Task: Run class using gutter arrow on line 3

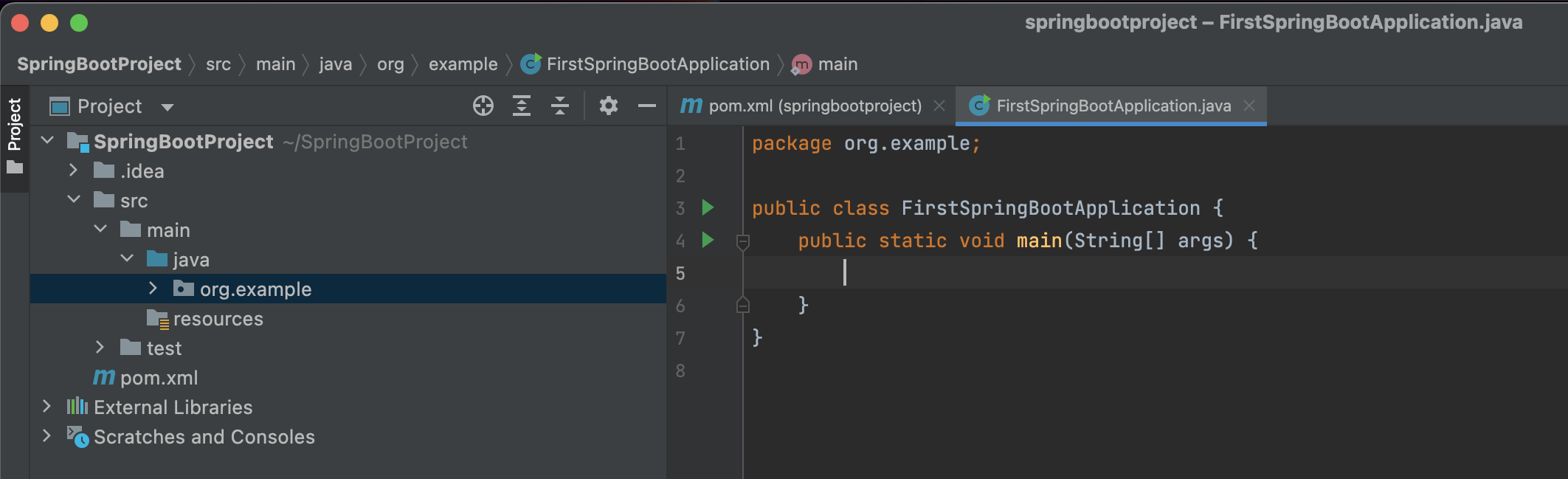Action: tap(708, 207)
